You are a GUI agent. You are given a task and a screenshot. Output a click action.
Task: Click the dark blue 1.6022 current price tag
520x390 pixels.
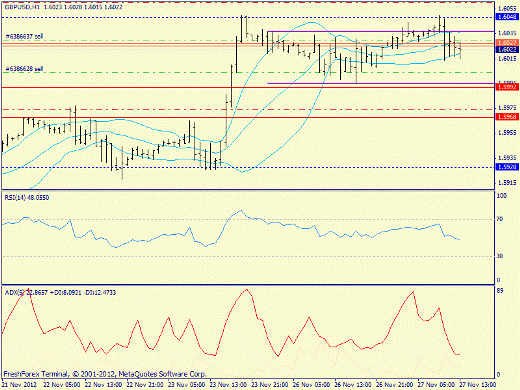pyautogui.click(x=507, y=49)
